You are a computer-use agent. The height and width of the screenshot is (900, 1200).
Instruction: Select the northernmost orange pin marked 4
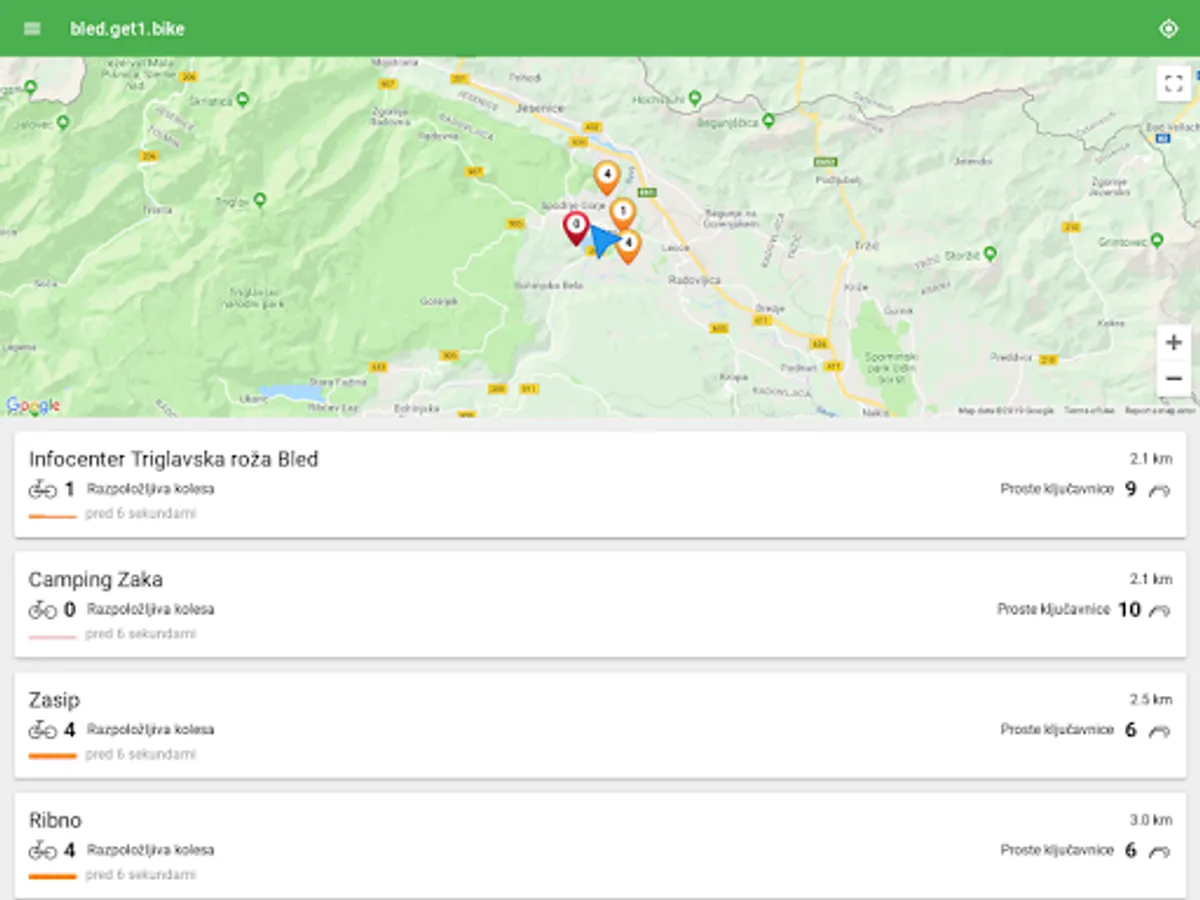(x=606, y=177)
